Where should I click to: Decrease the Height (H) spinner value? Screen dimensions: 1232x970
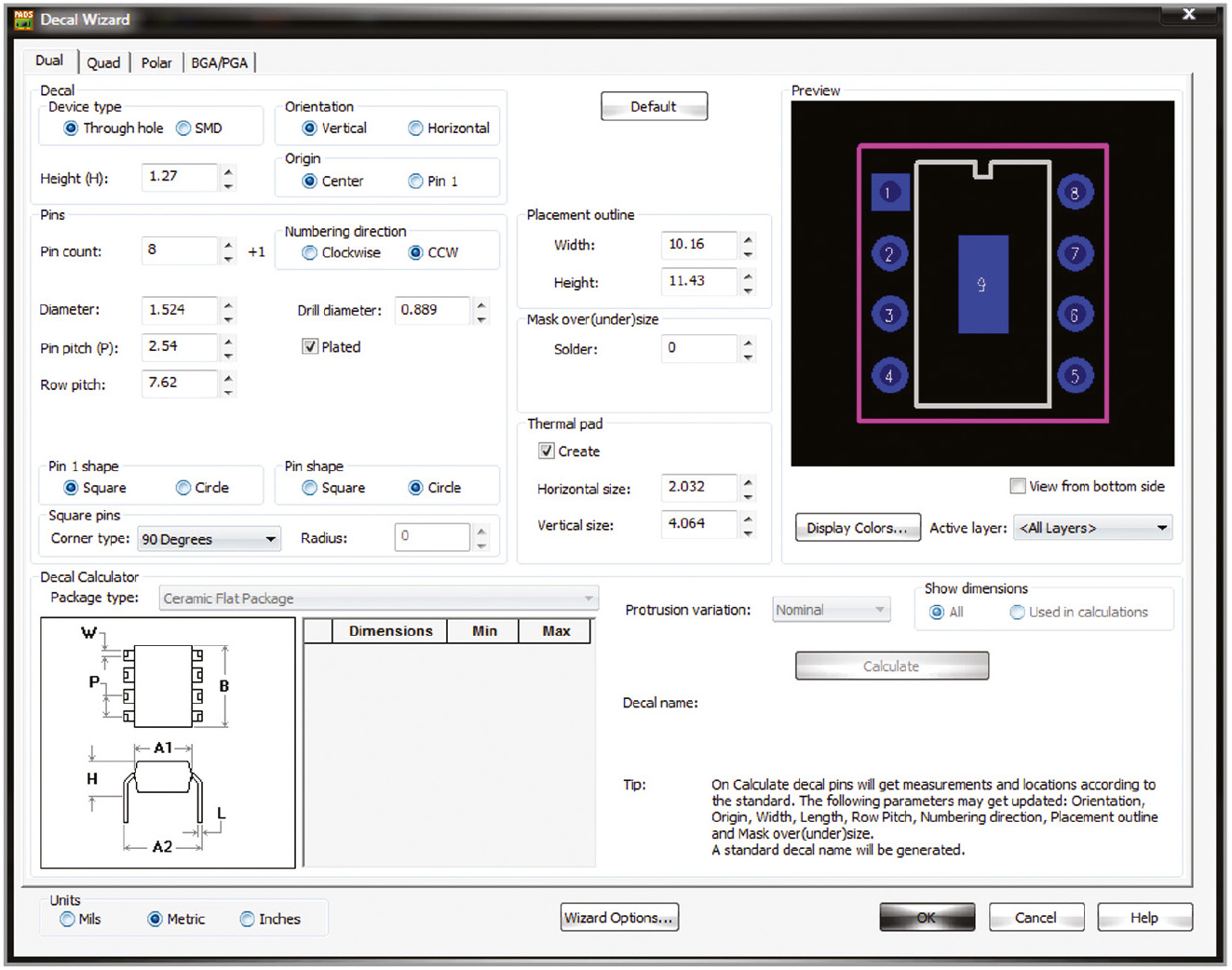pyautogui.click(x=228, y=184)
